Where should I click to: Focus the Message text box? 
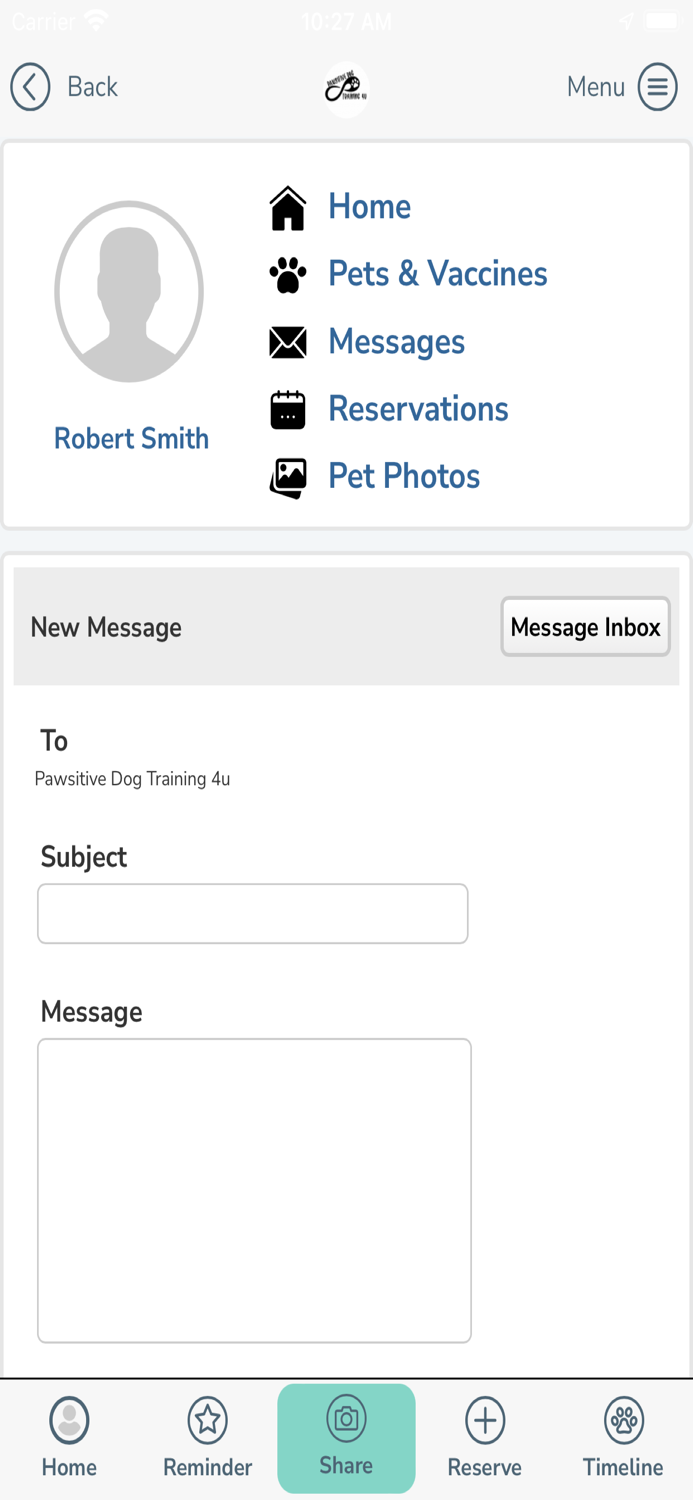tap(254, 1190)
